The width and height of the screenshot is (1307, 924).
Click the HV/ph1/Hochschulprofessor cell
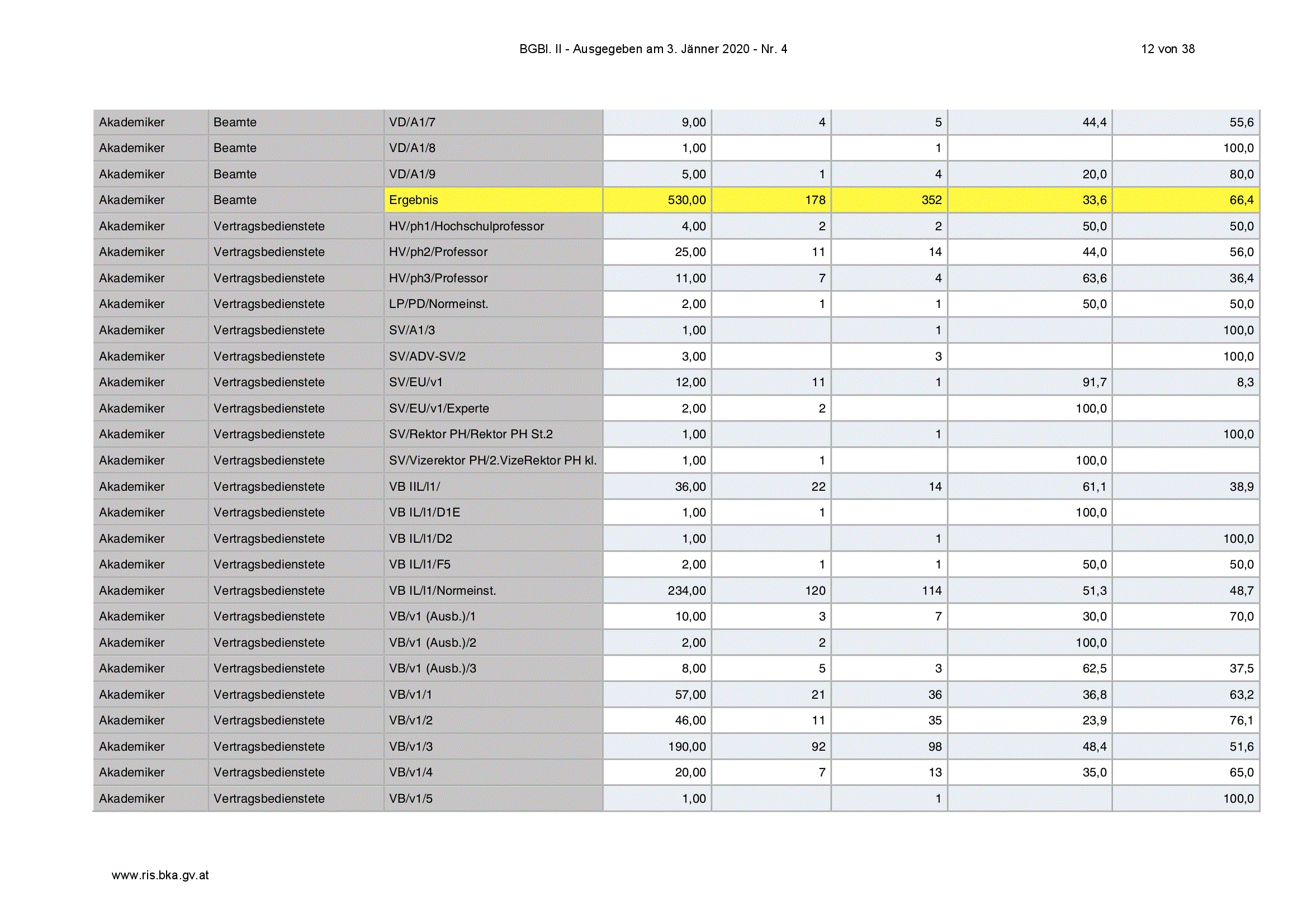click(494, 226)
